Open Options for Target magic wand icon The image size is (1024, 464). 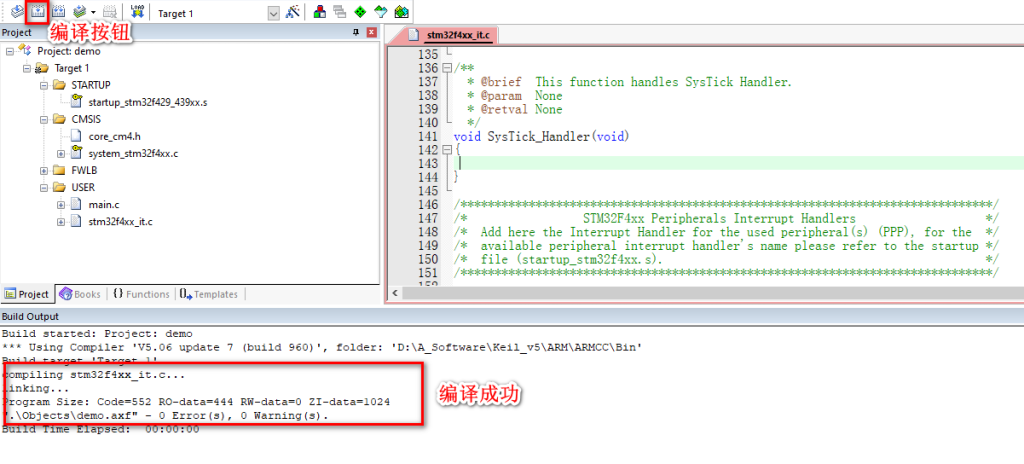tap(293, 11)
